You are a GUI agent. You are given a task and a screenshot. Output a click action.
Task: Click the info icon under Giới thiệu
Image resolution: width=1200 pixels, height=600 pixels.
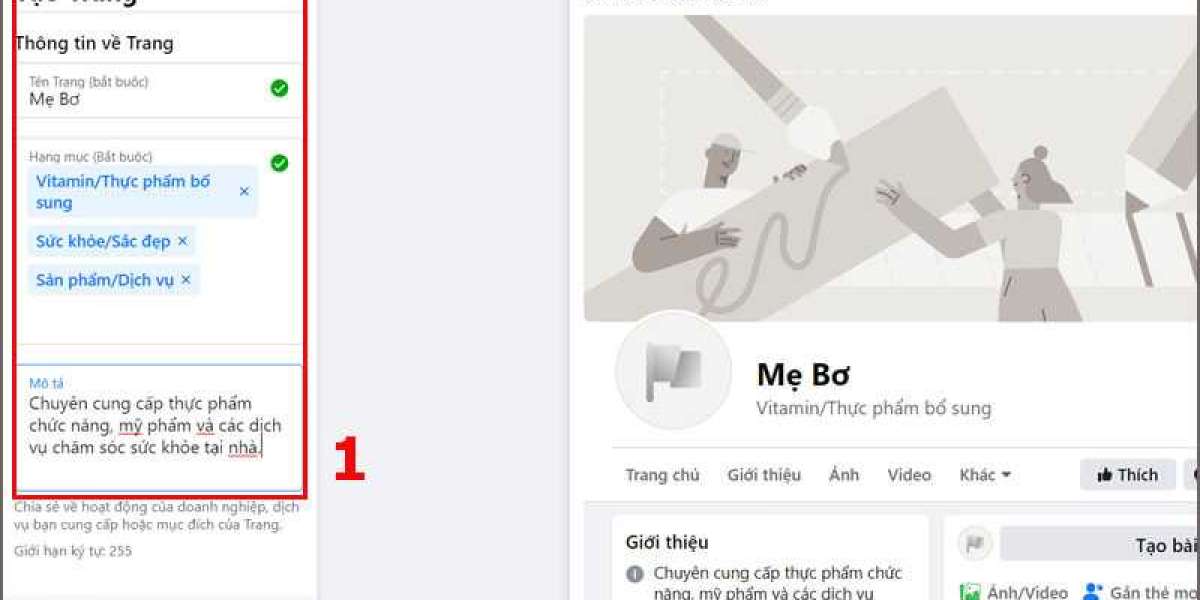[x=635, y=574]
